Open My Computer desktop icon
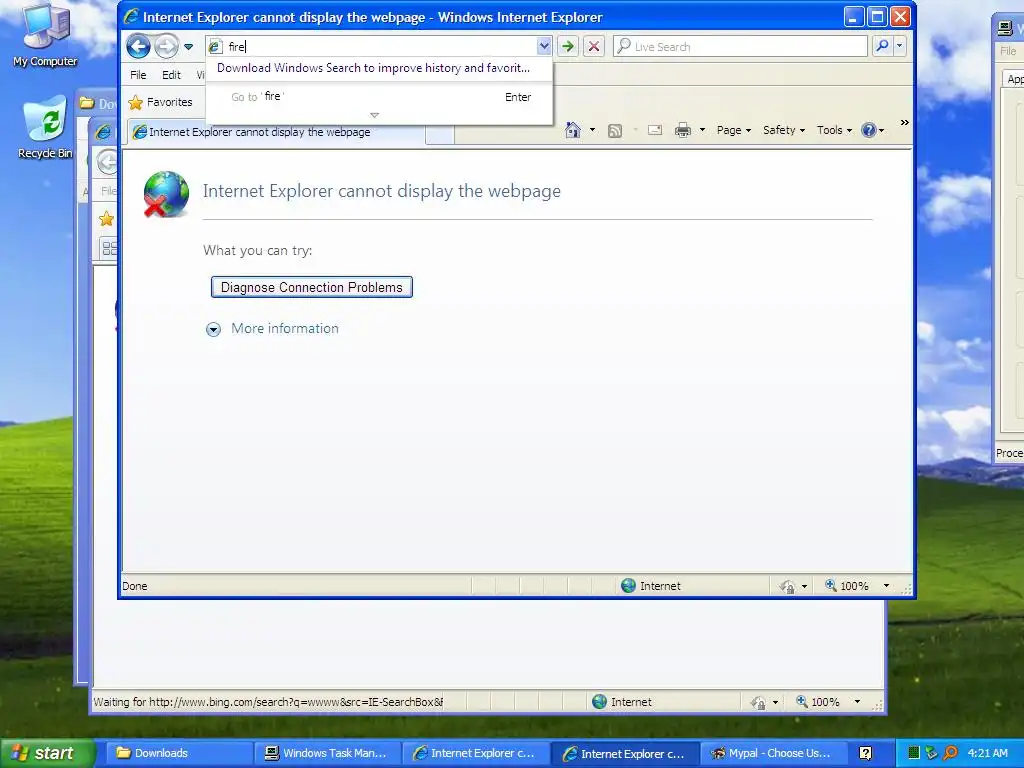 [45, 35]
